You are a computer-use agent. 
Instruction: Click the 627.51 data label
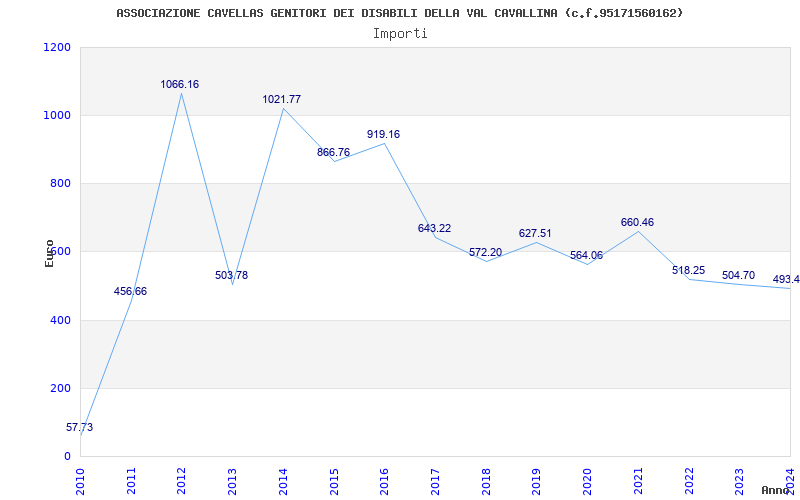coord(535,233)
